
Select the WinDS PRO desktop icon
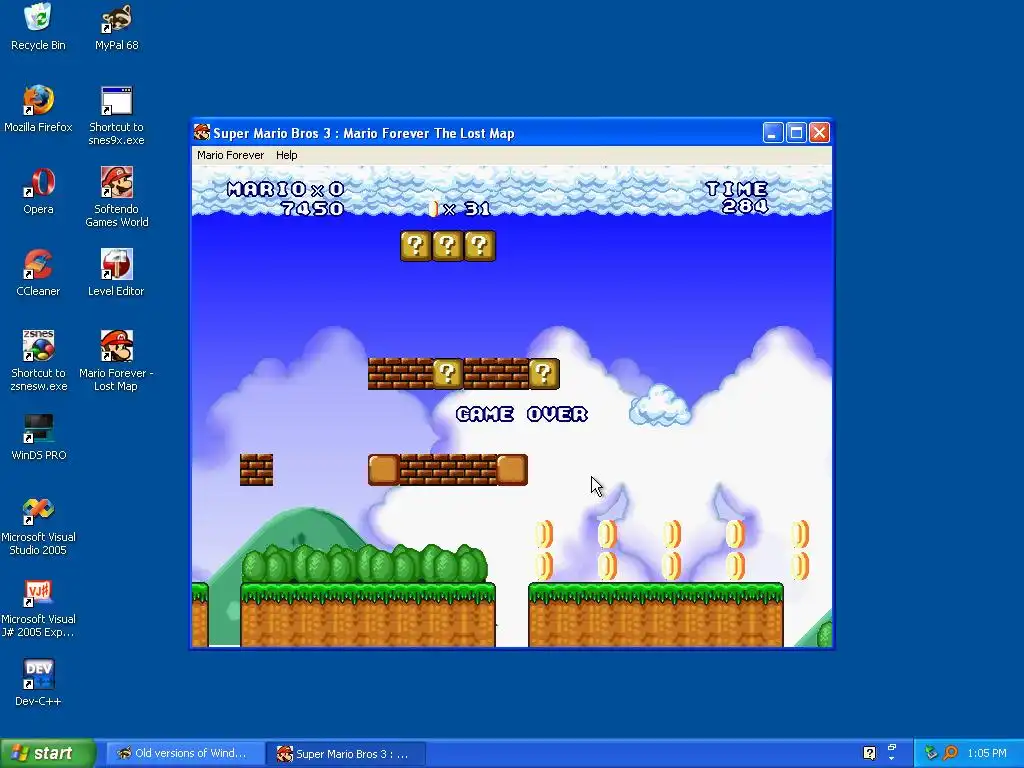click(x=38, y=438)
